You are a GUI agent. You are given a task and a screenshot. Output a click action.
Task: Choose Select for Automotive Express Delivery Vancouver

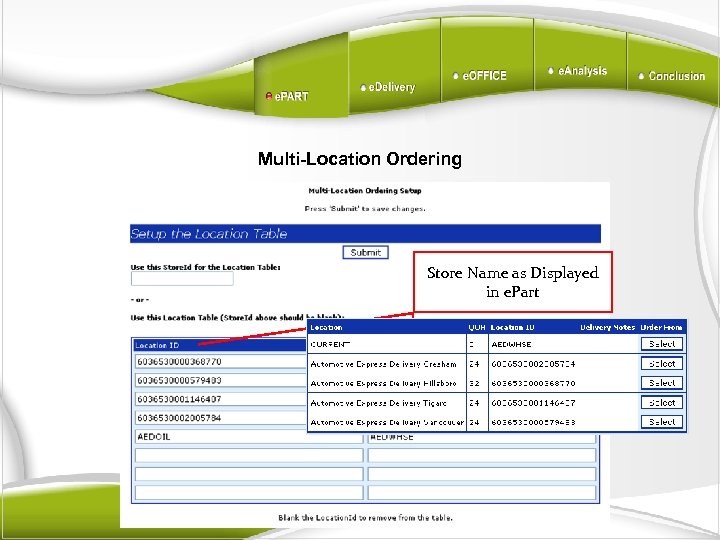tap(662, 422)
